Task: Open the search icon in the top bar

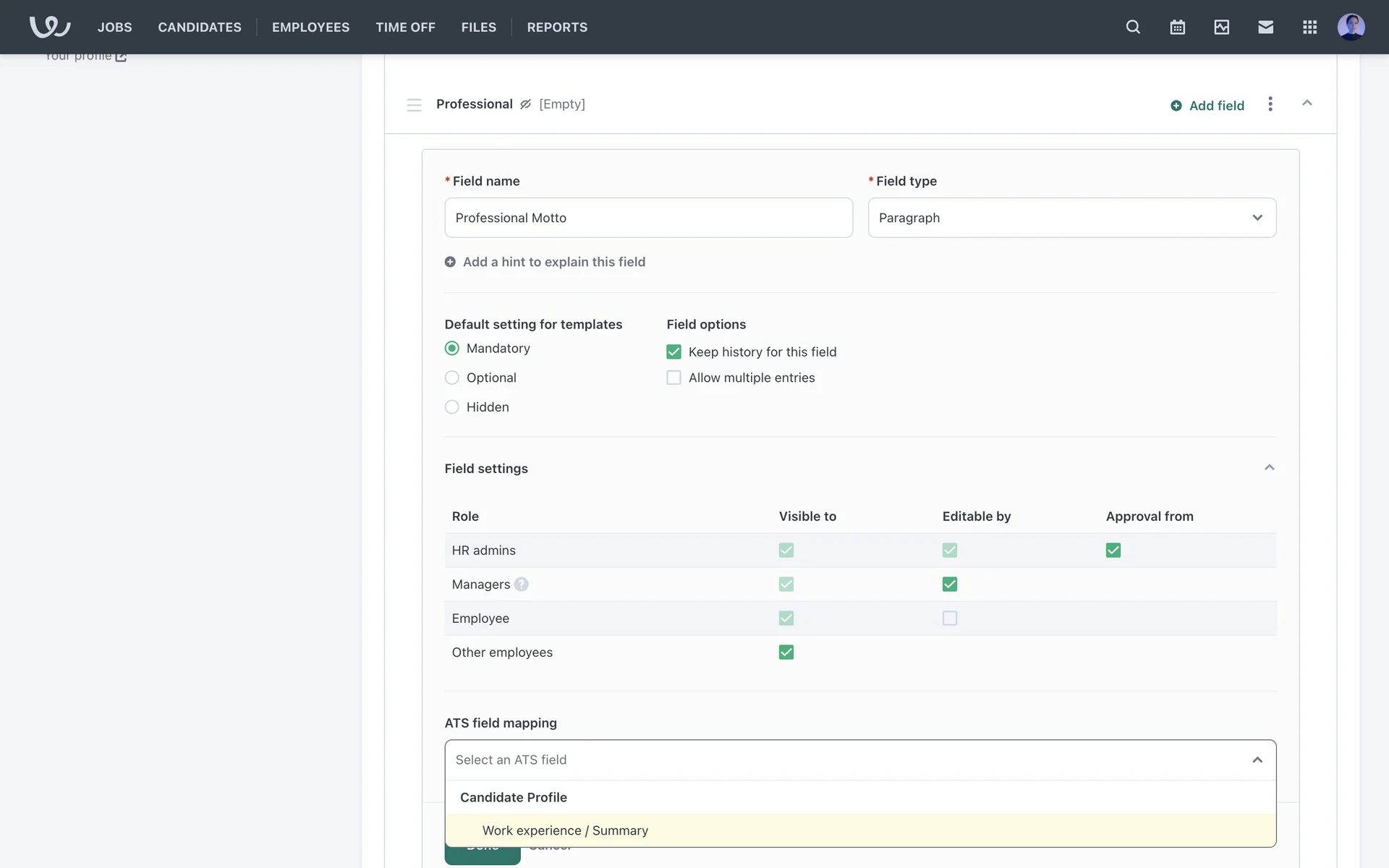Action: coord(1133,27)
